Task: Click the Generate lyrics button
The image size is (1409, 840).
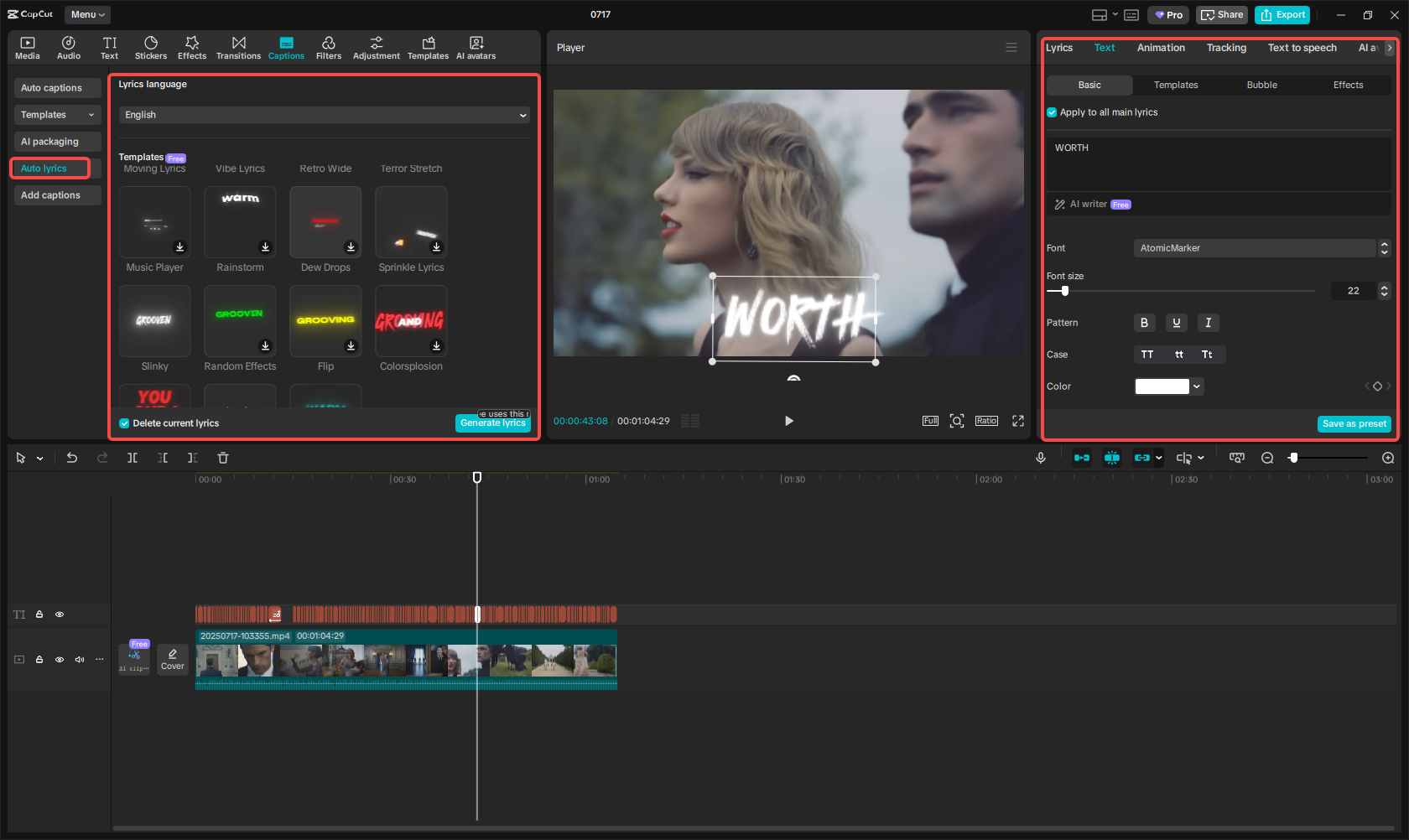Action: (493, 423)
